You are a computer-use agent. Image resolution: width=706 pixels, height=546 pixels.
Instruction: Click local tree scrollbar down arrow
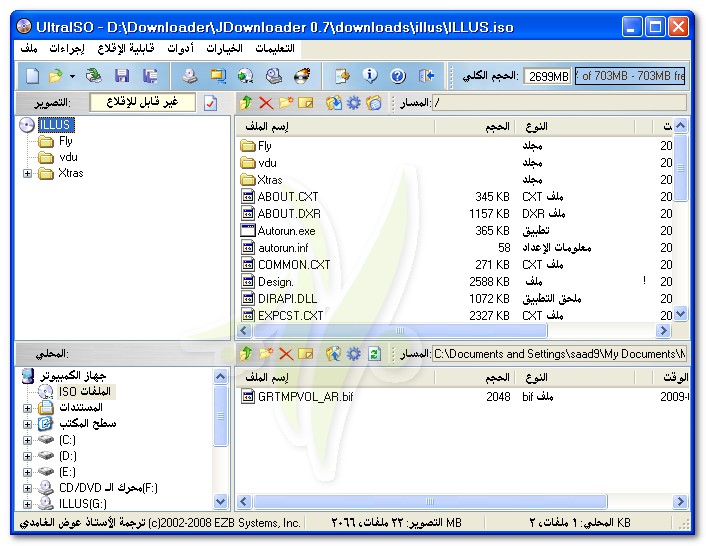click(220, 501)
